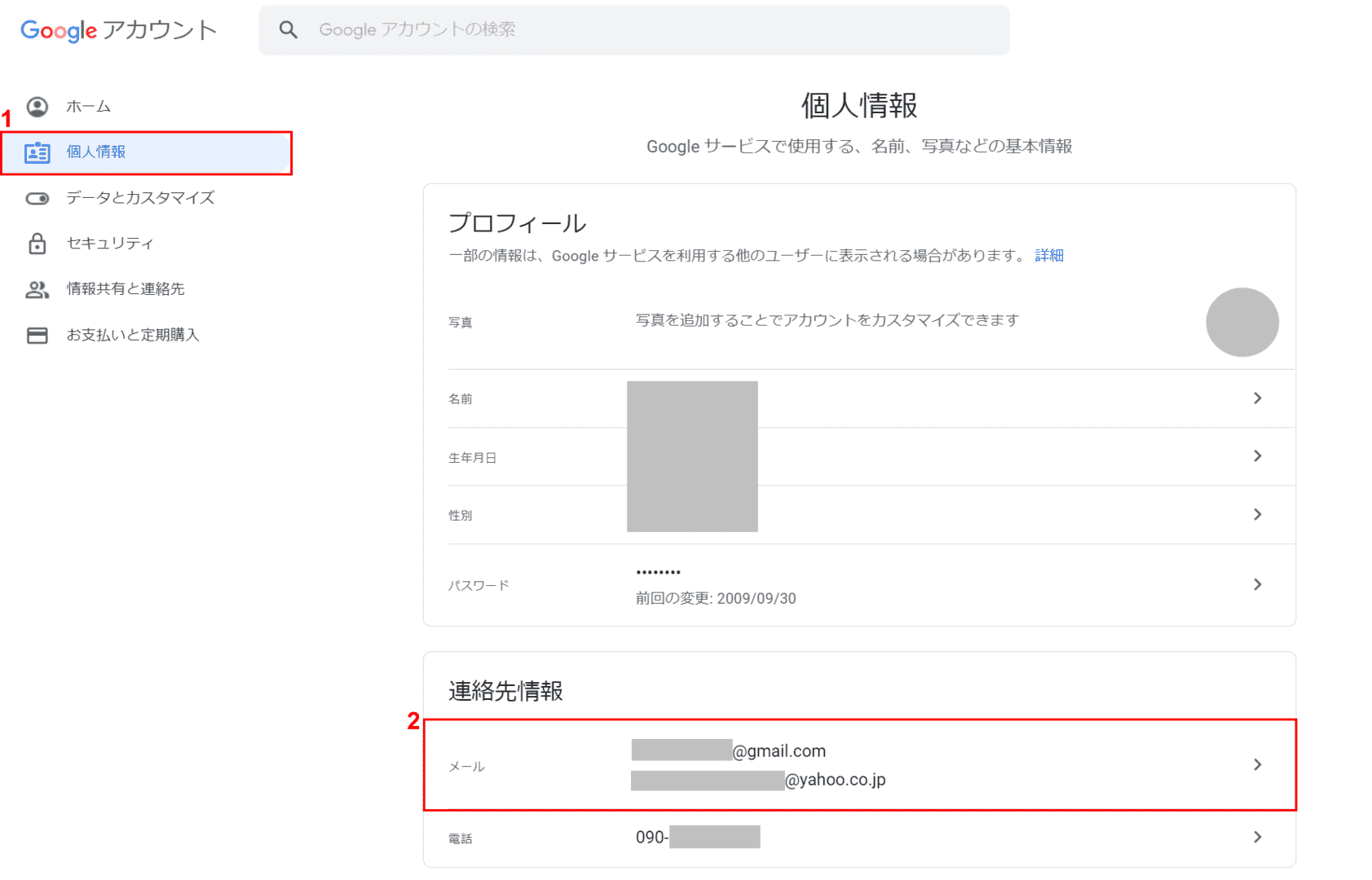Click the 個人情報 ID card icon
This screenshot has height=880, width=1372.
click(37, 152)
